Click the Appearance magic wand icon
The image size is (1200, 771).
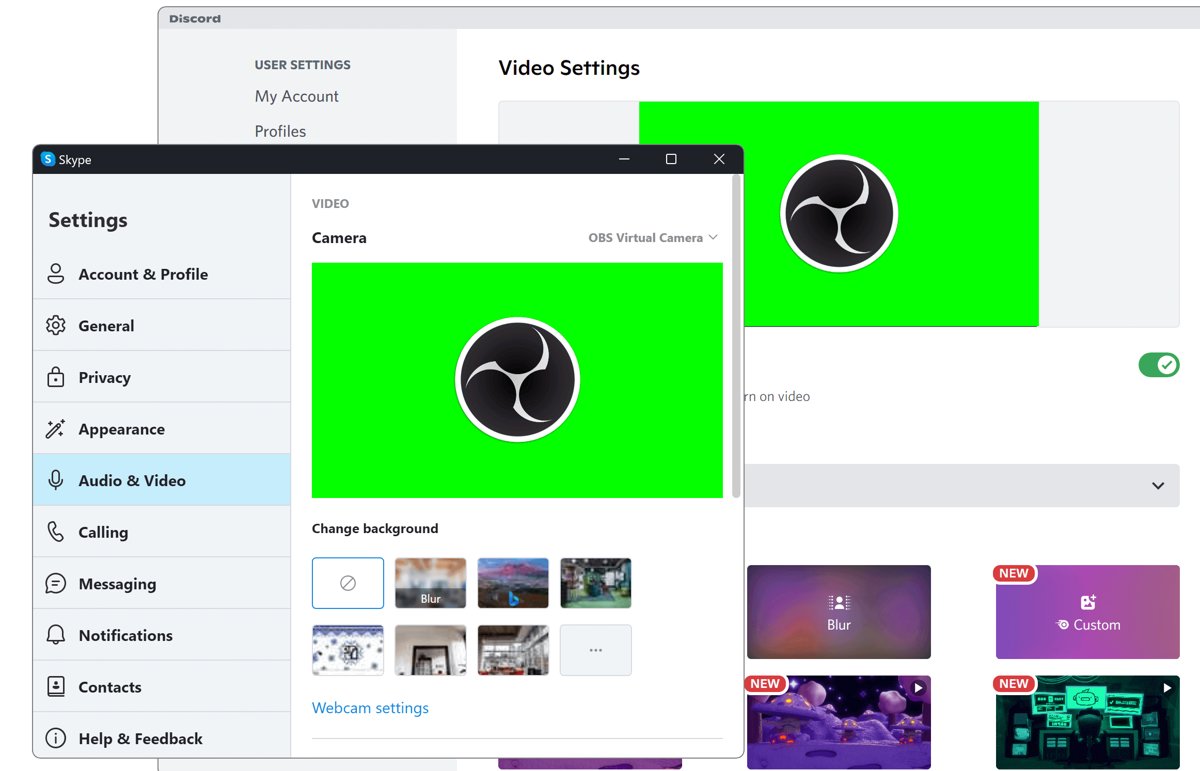56,429
